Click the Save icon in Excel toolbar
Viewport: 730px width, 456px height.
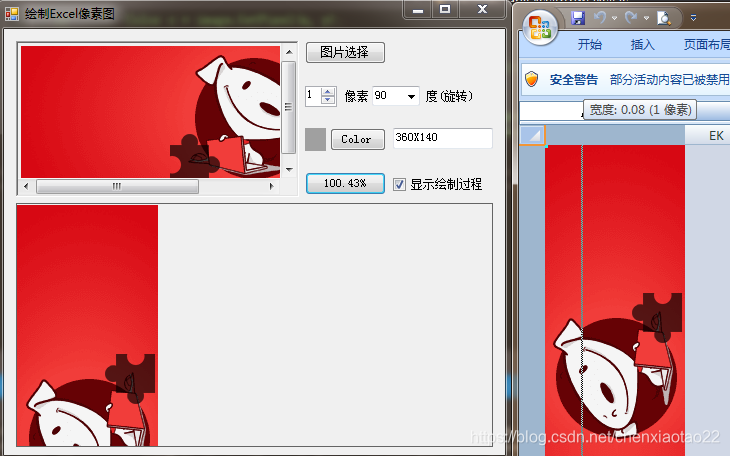click(x=578, y=18)
